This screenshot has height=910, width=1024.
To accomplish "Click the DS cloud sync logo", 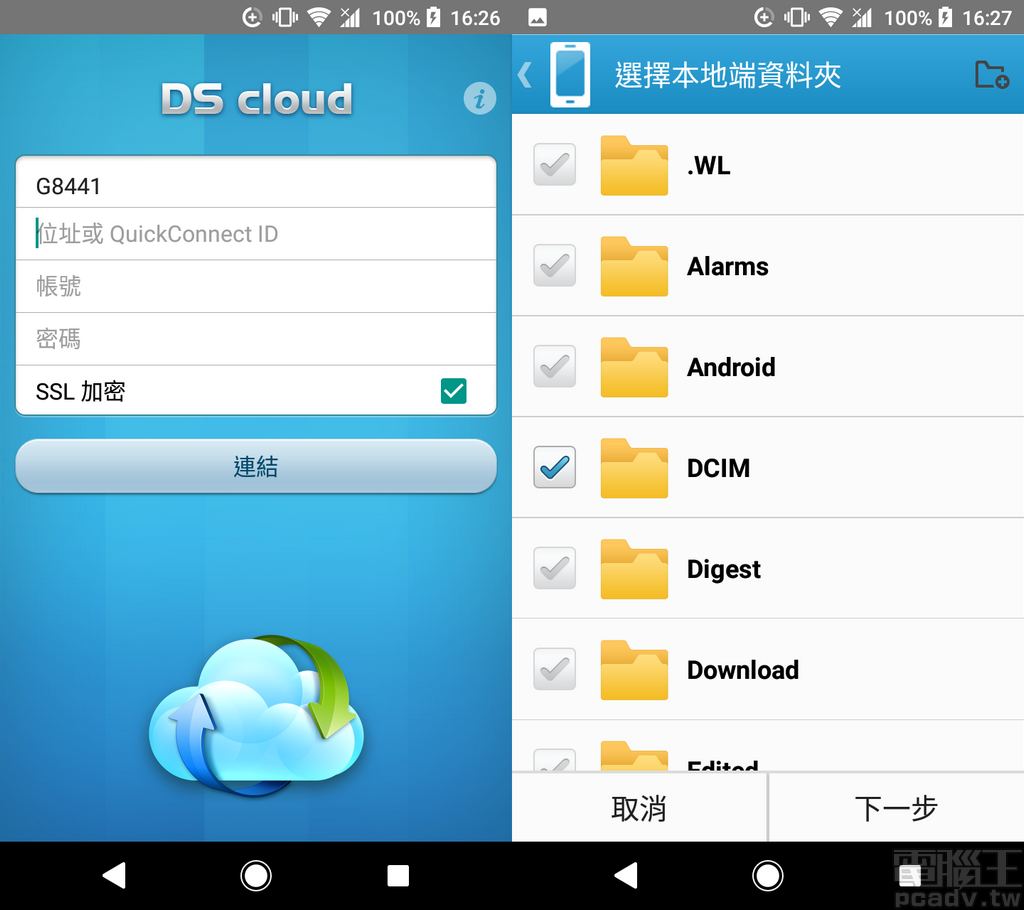I will tap(256, 715).
